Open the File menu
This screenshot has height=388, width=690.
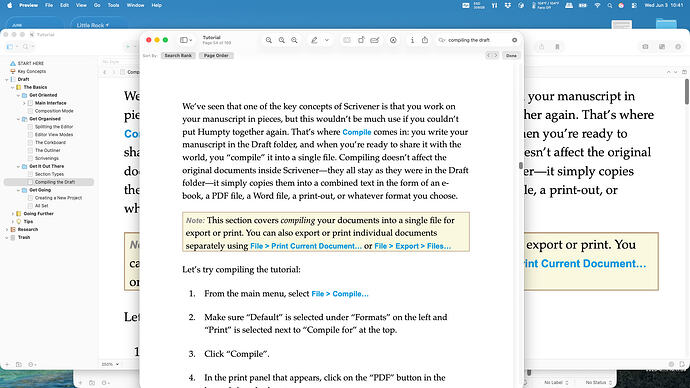tap(49, 5)
